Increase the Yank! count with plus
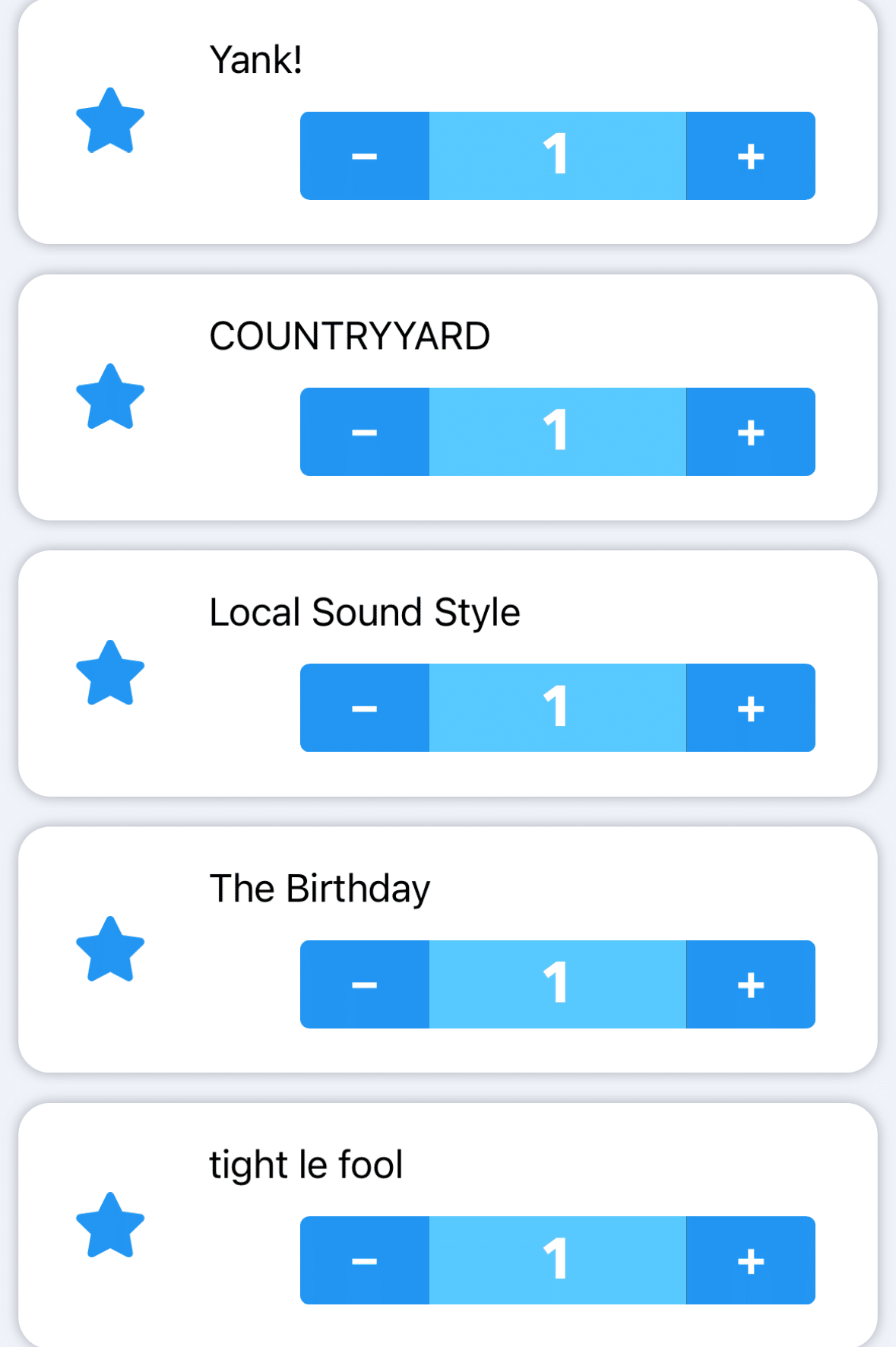The height and width of the screenshot is (1347, 896). pyautogui.click(x=750, y=156)
